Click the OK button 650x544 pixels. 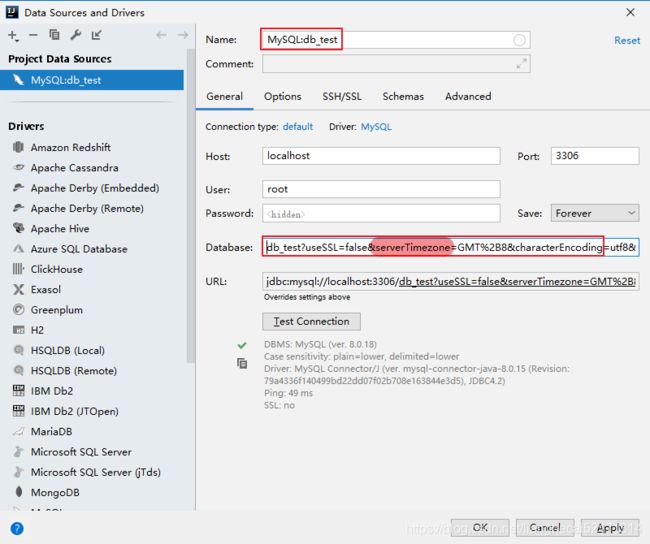[x=480, y=527]
